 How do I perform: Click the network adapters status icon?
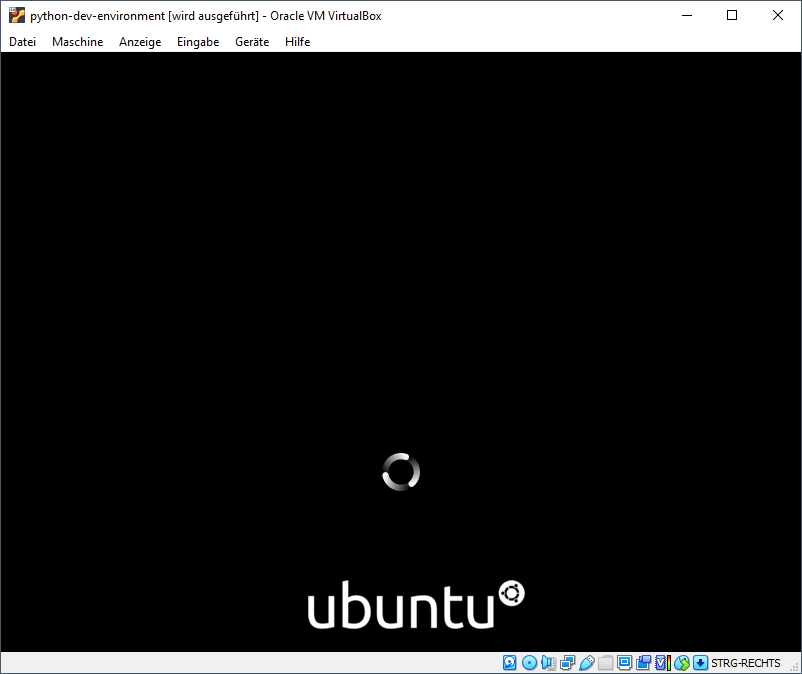pos(565,662)
